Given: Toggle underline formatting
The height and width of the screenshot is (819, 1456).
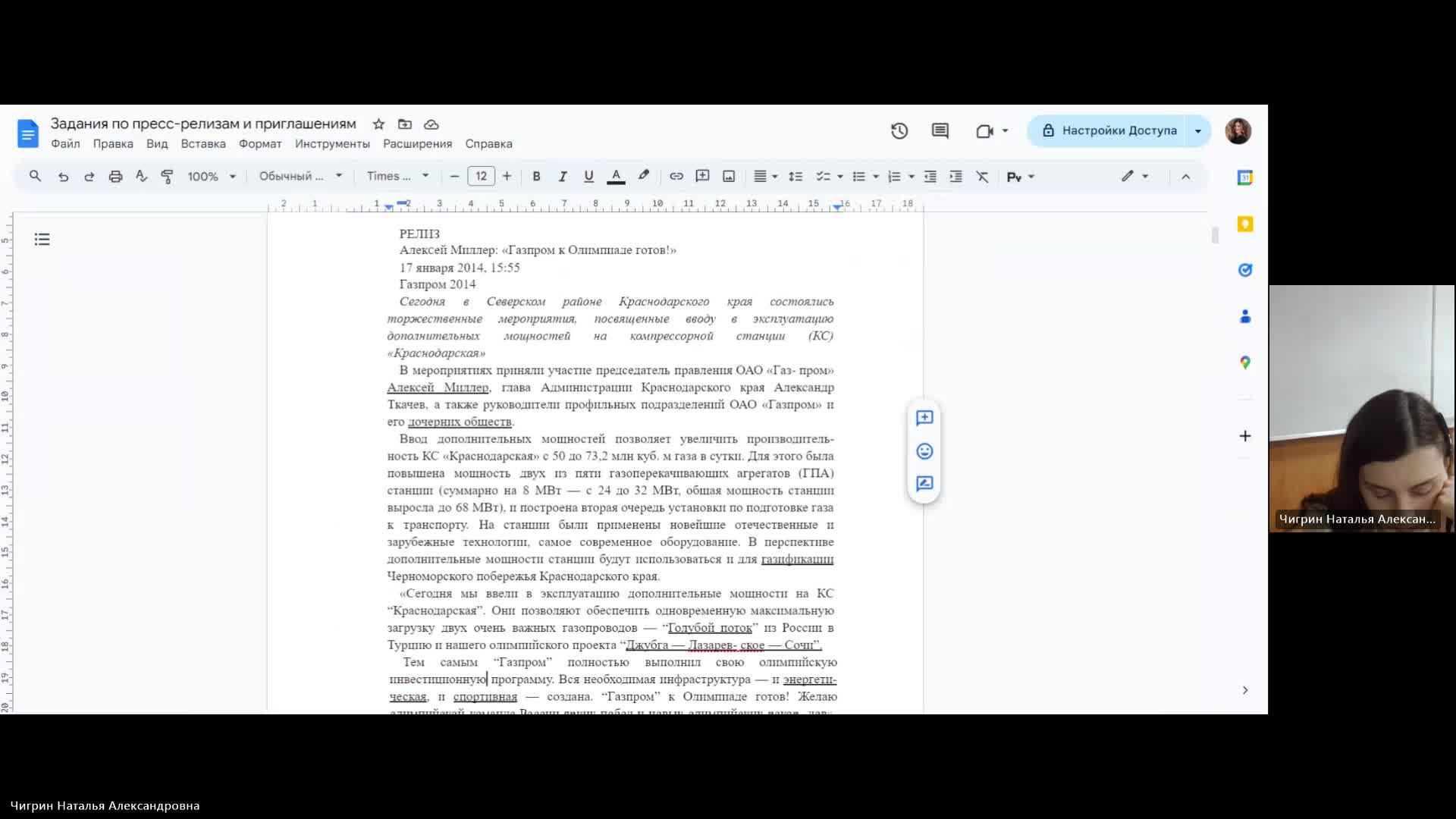Looking at the screenshot, I should [588, 177].
